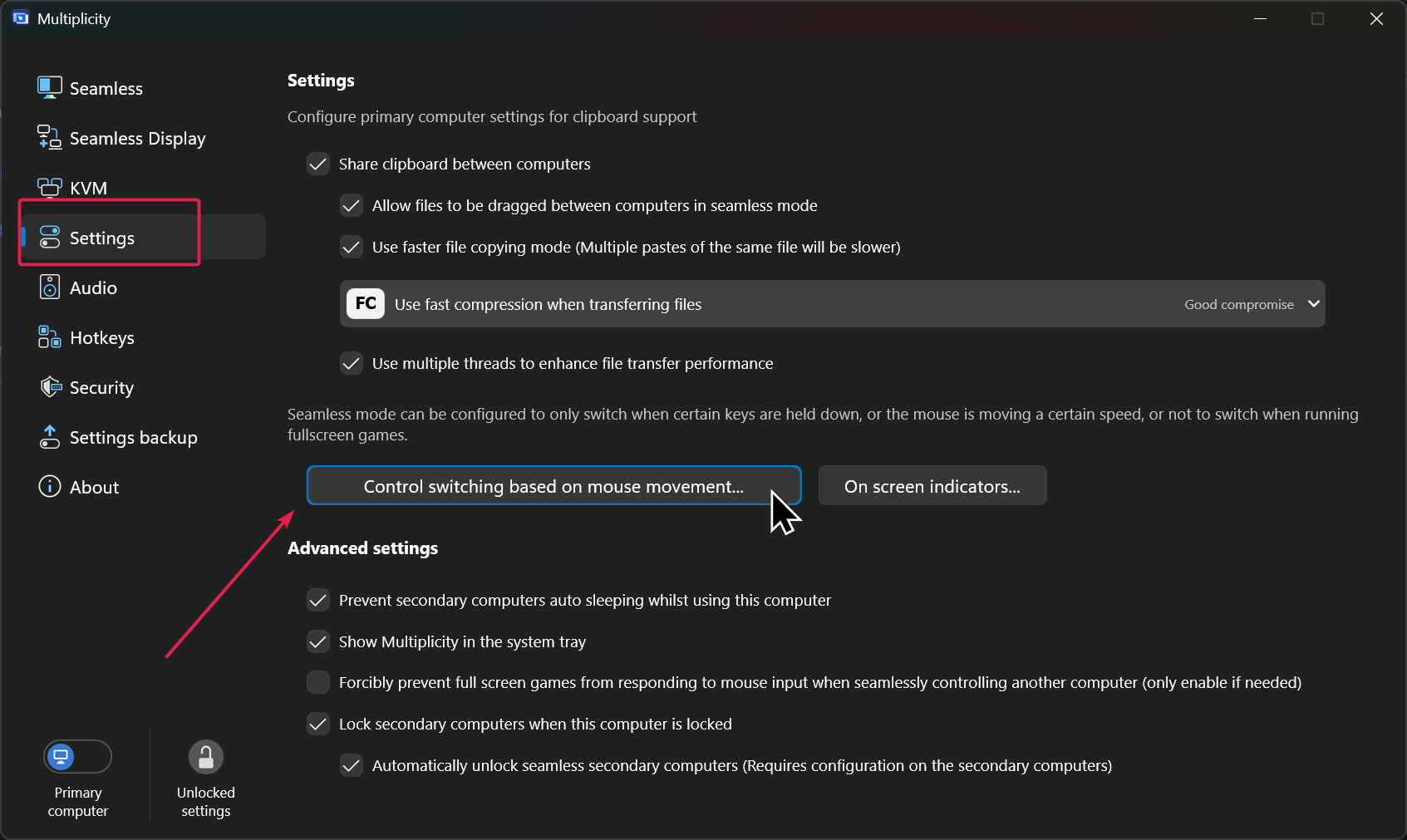The width and height of the screenshot is (1407, 840).
Task: Toggle the Primary computer switch
Action: [x=77, y=757]
